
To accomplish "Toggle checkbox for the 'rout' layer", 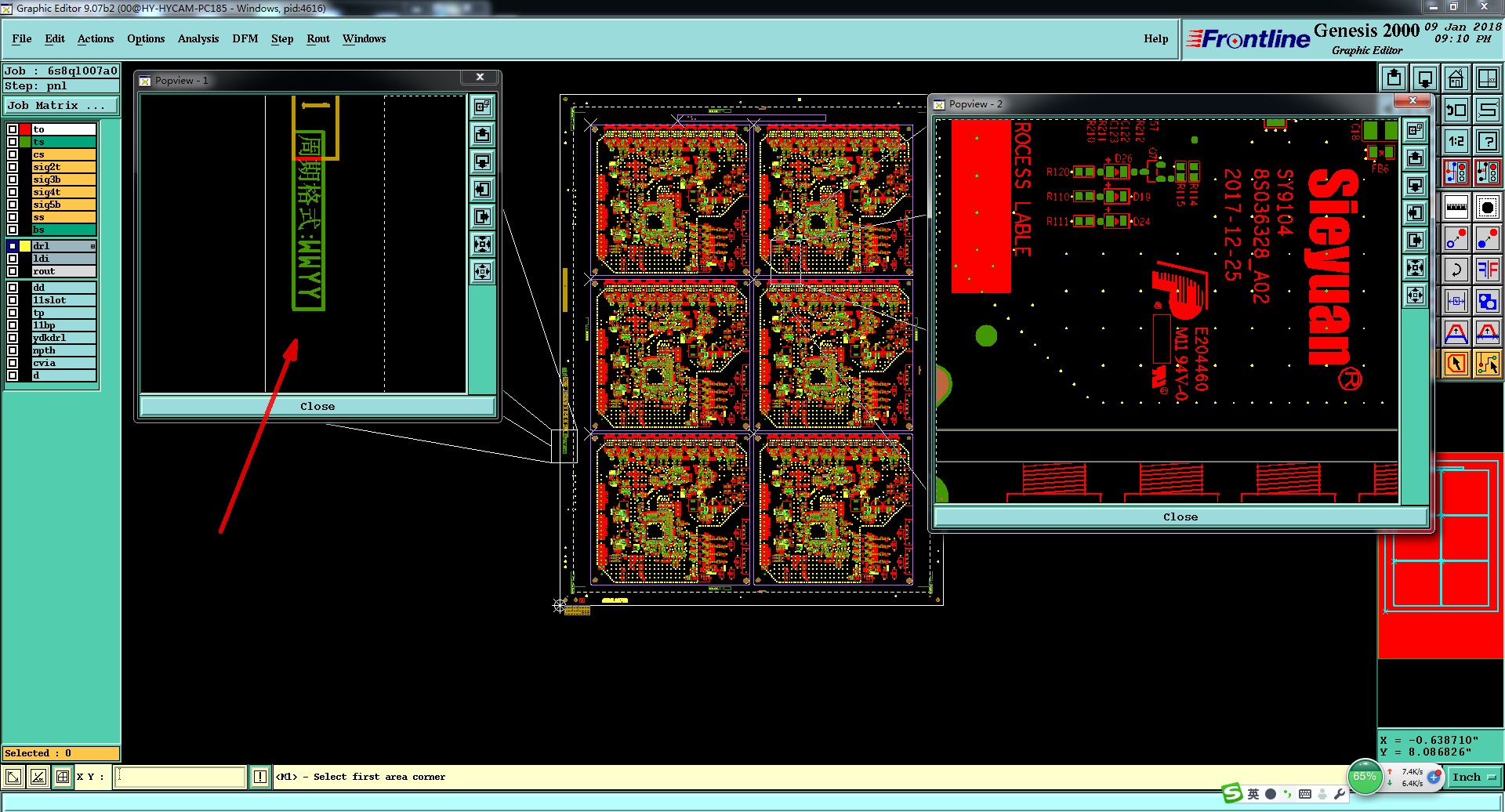I will click(13, 271).
